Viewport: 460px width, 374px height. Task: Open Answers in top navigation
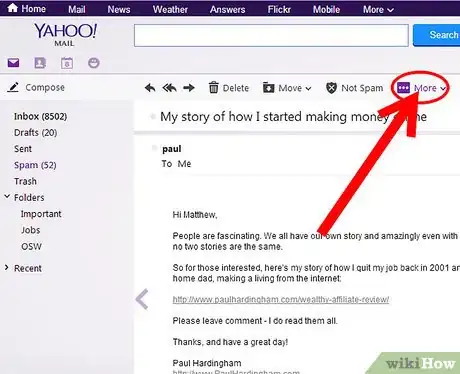point(227,9)
